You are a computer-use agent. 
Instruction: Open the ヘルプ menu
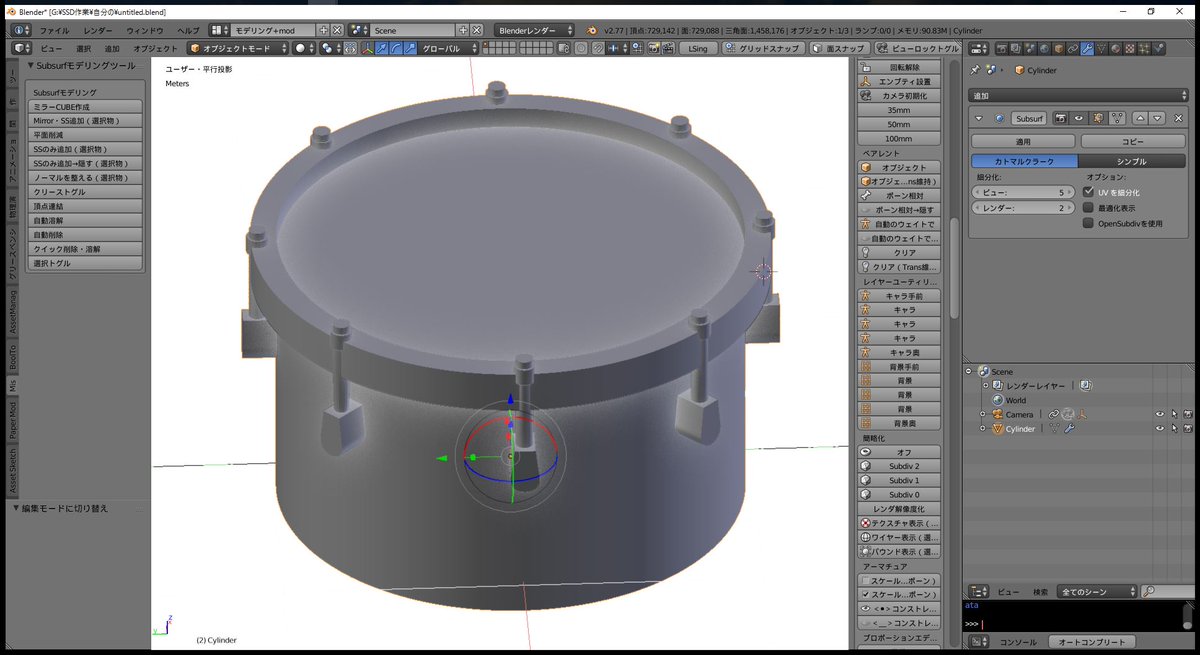click(188, 31)
